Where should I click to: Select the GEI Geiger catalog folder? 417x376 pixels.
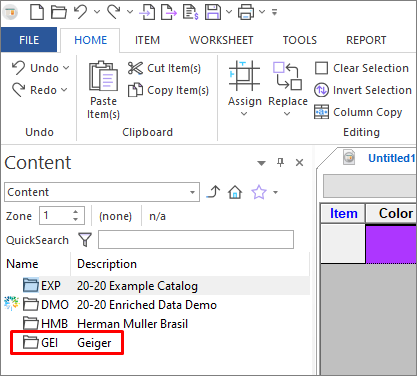pyautogui.click(x=67, y=342)
